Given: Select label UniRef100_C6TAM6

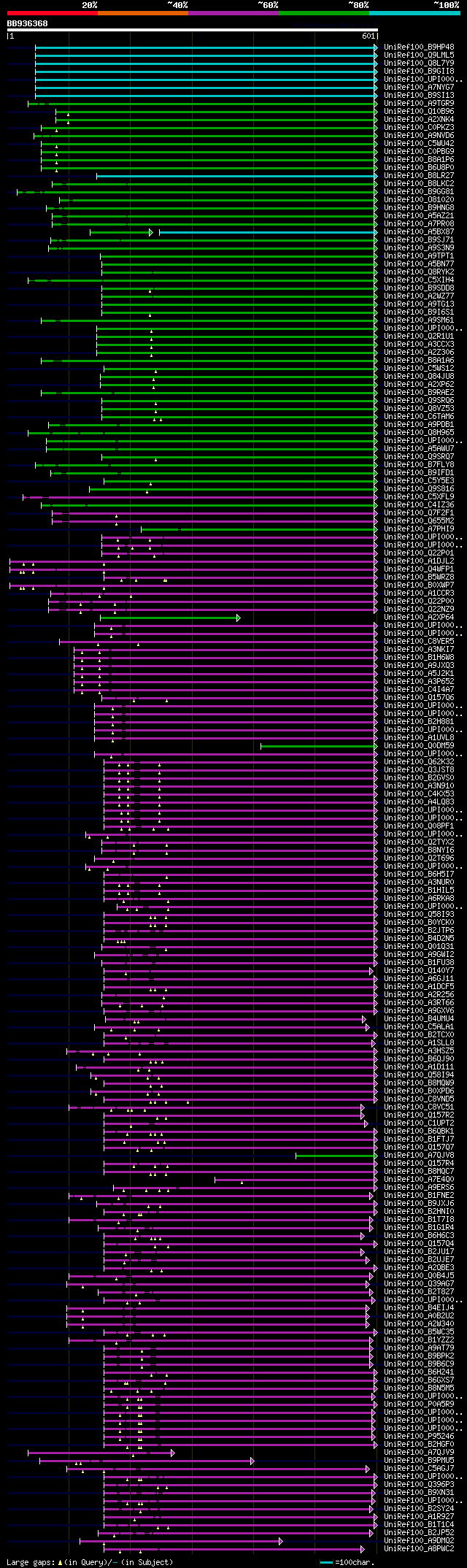Looking at the screenshot, I should click(x=419, y=417).
